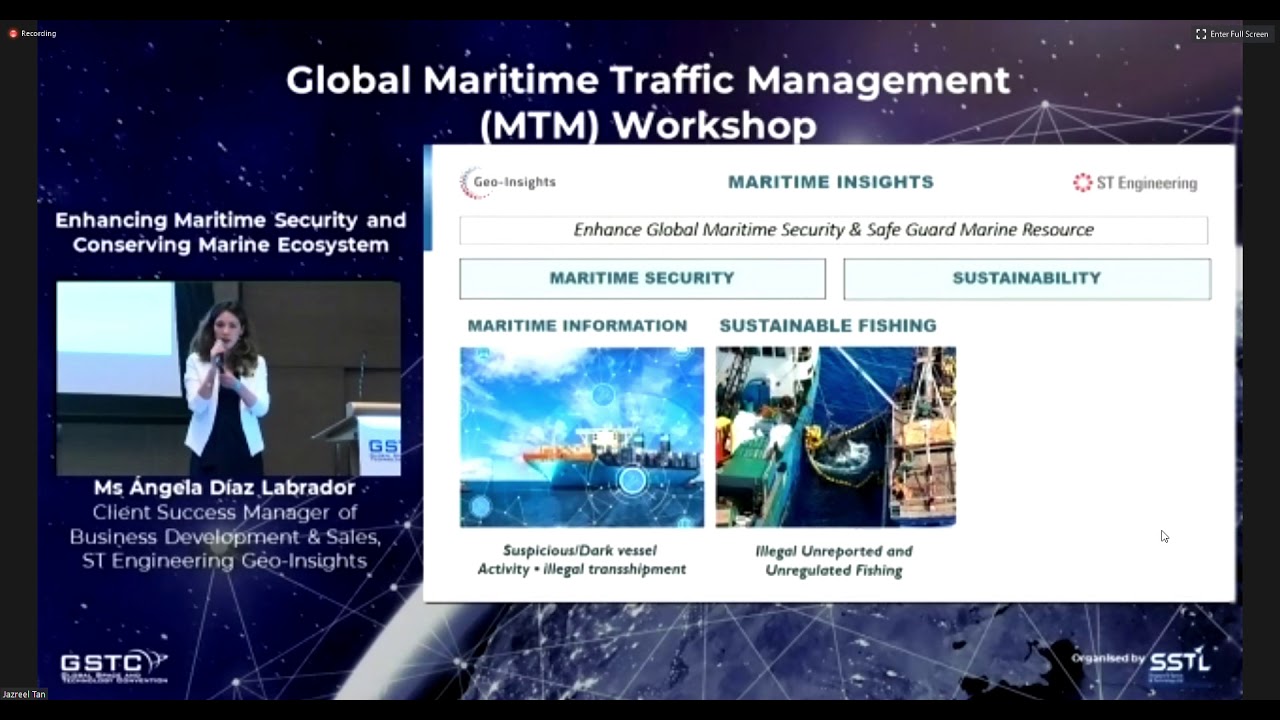
Task: Click the MARITIME INFORMATION heading
Action: click(577, 326)
